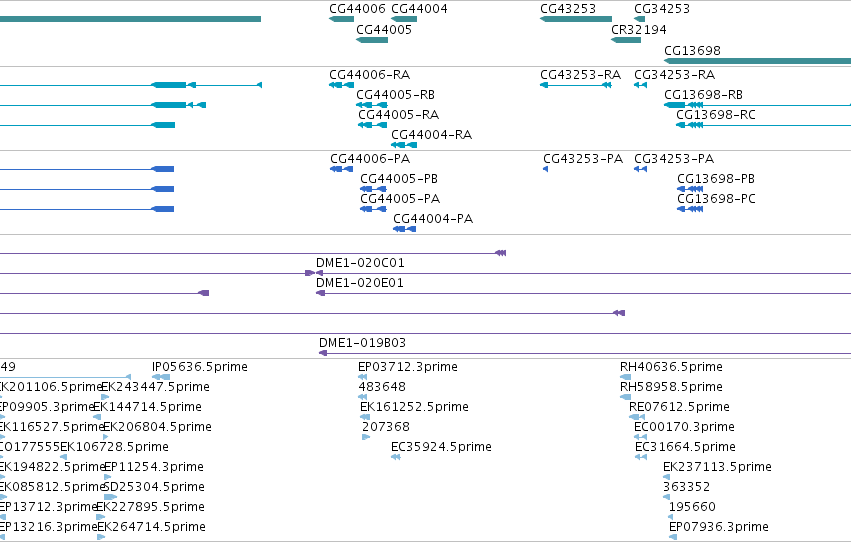Click the 483648 EST entry
The height and width of the screenshot is (542, 851).
coord(382,387)
